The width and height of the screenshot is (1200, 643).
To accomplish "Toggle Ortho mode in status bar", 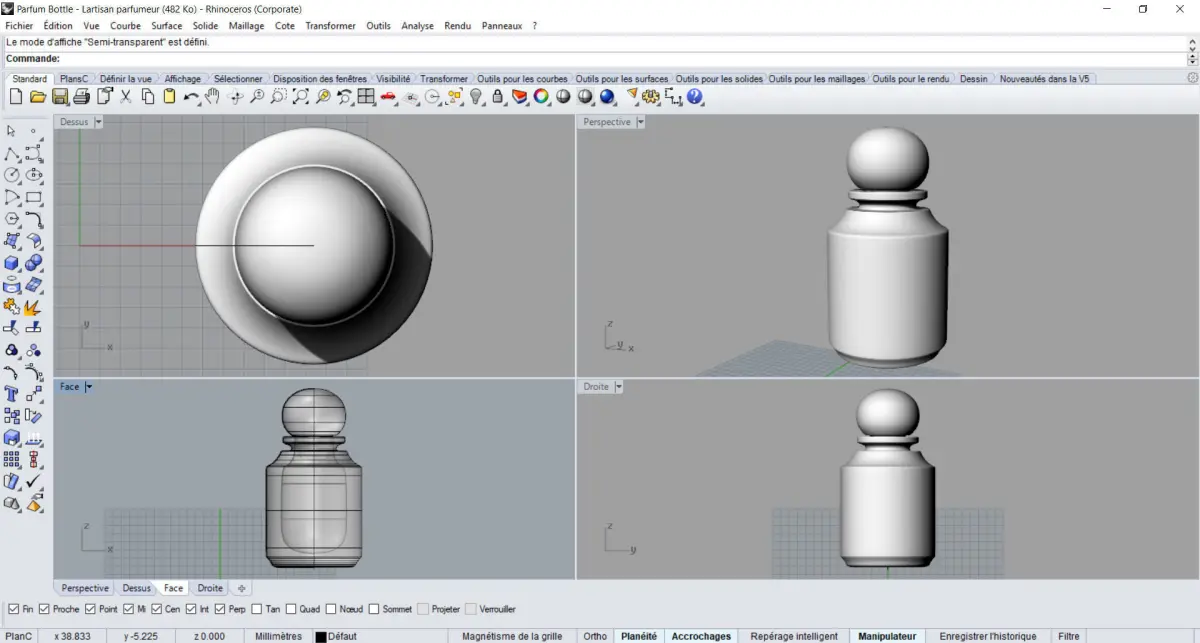I will 595,636.
